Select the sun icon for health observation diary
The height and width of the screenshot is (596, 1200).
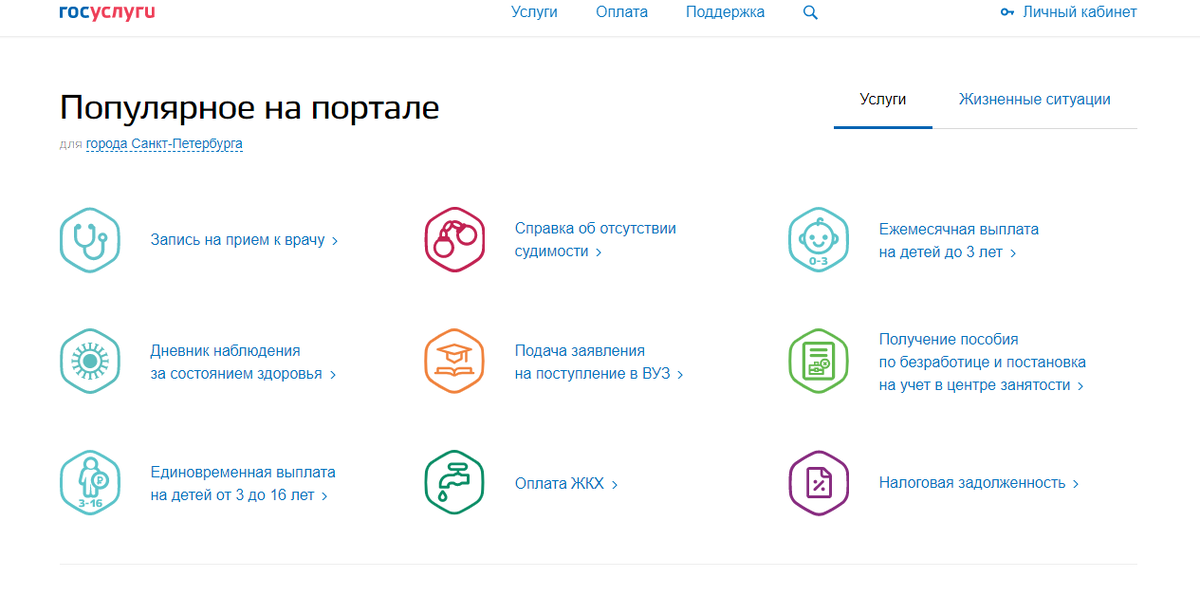[90, 361]
